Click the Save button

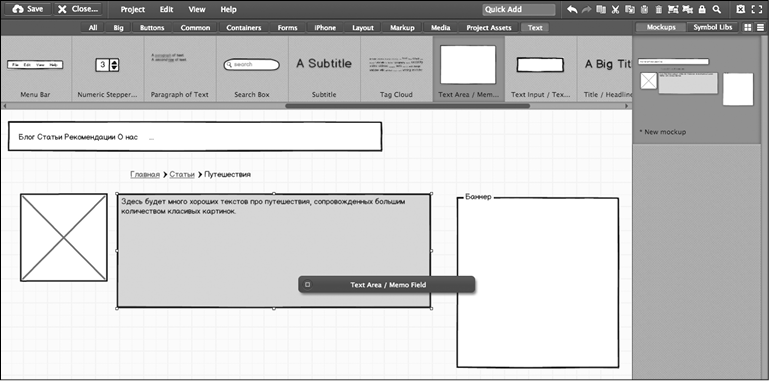[x=27, y=9]
